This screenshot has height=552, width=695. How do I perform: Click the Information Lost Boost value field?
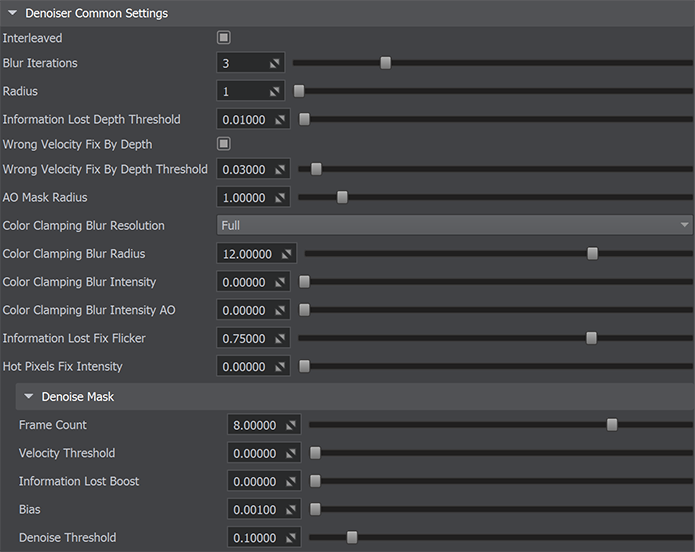click(264, 481)
